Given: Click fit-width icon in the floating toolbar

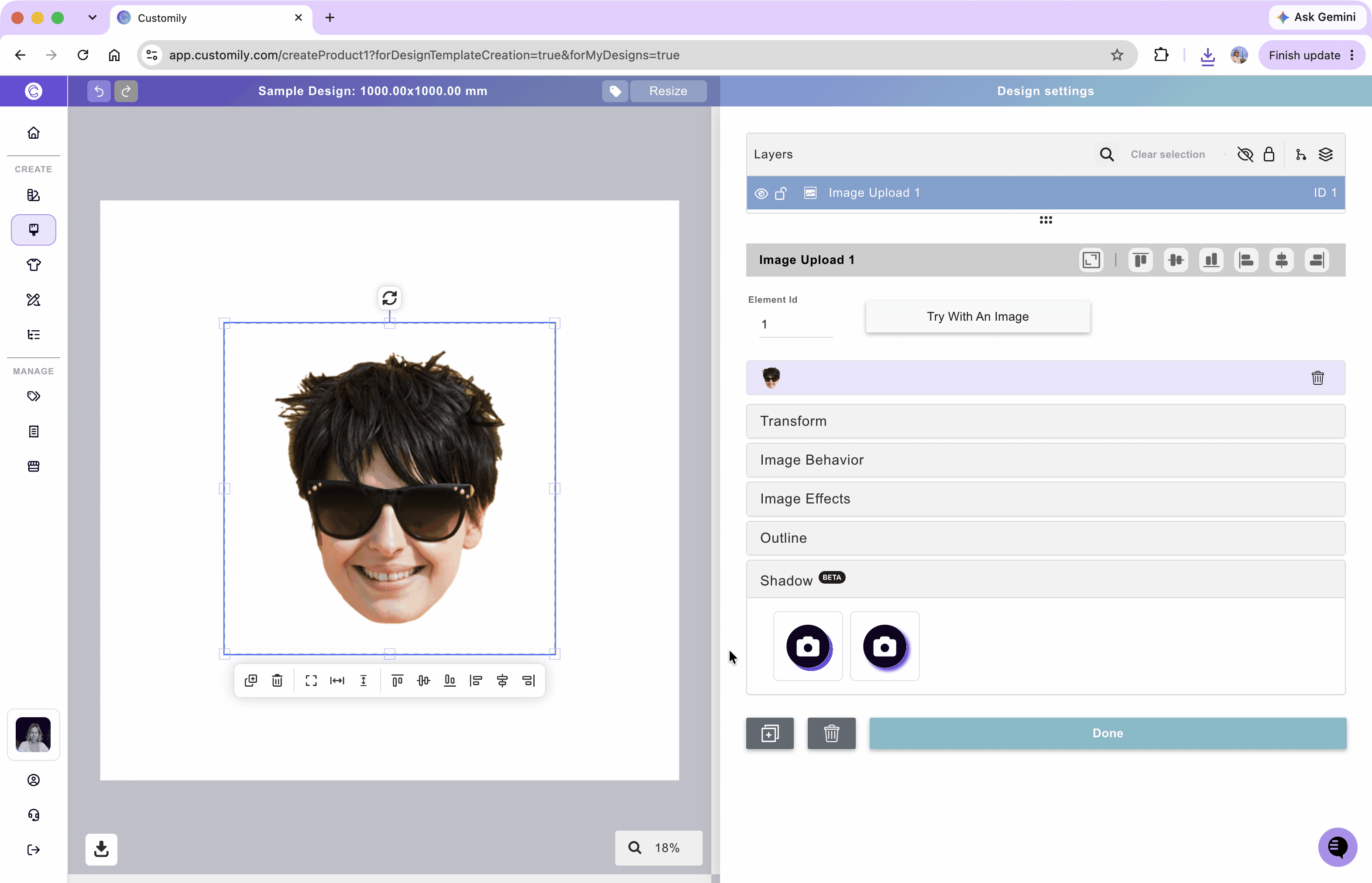Looking at the screenshot, I should pos(337,681).
